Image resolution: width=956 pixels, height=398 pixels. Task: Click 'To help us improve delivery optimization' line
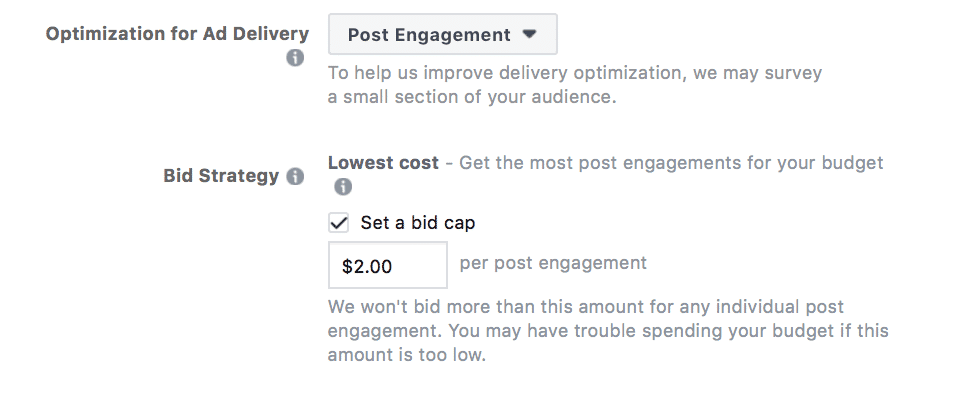point(575,73)
